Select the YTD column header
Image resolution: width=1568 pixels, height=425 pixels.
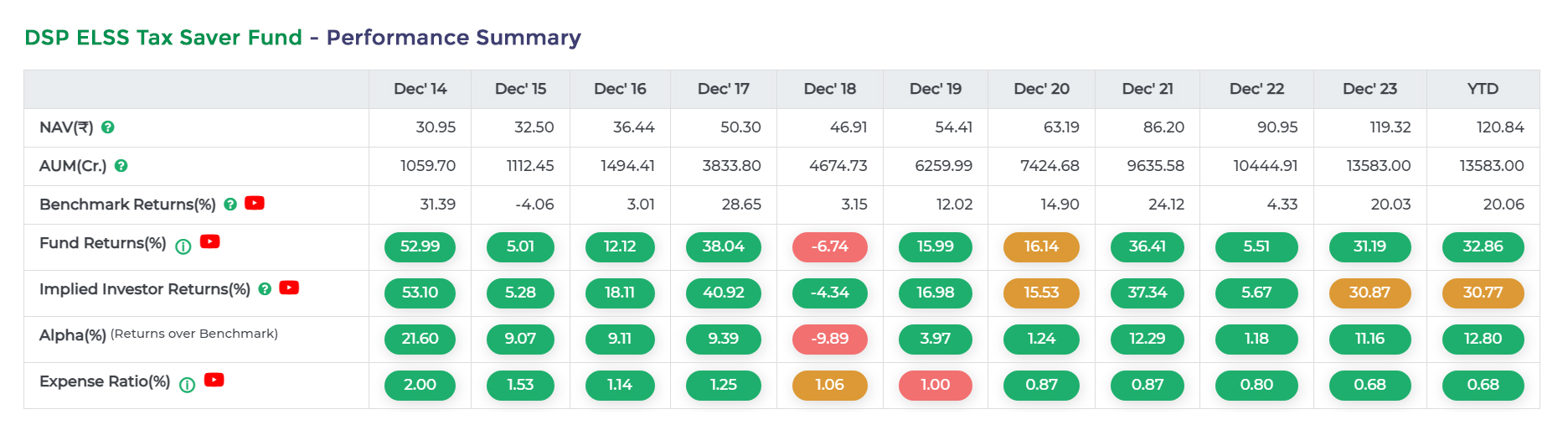tap(1483, 89)
